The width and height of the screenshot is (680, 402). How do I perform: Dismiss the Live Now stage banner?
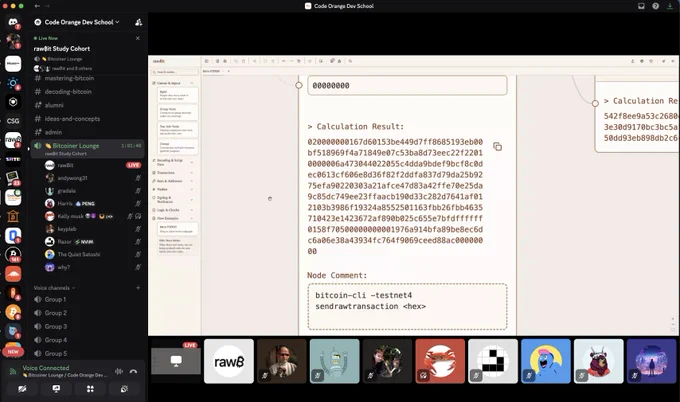tap(138, 38)
